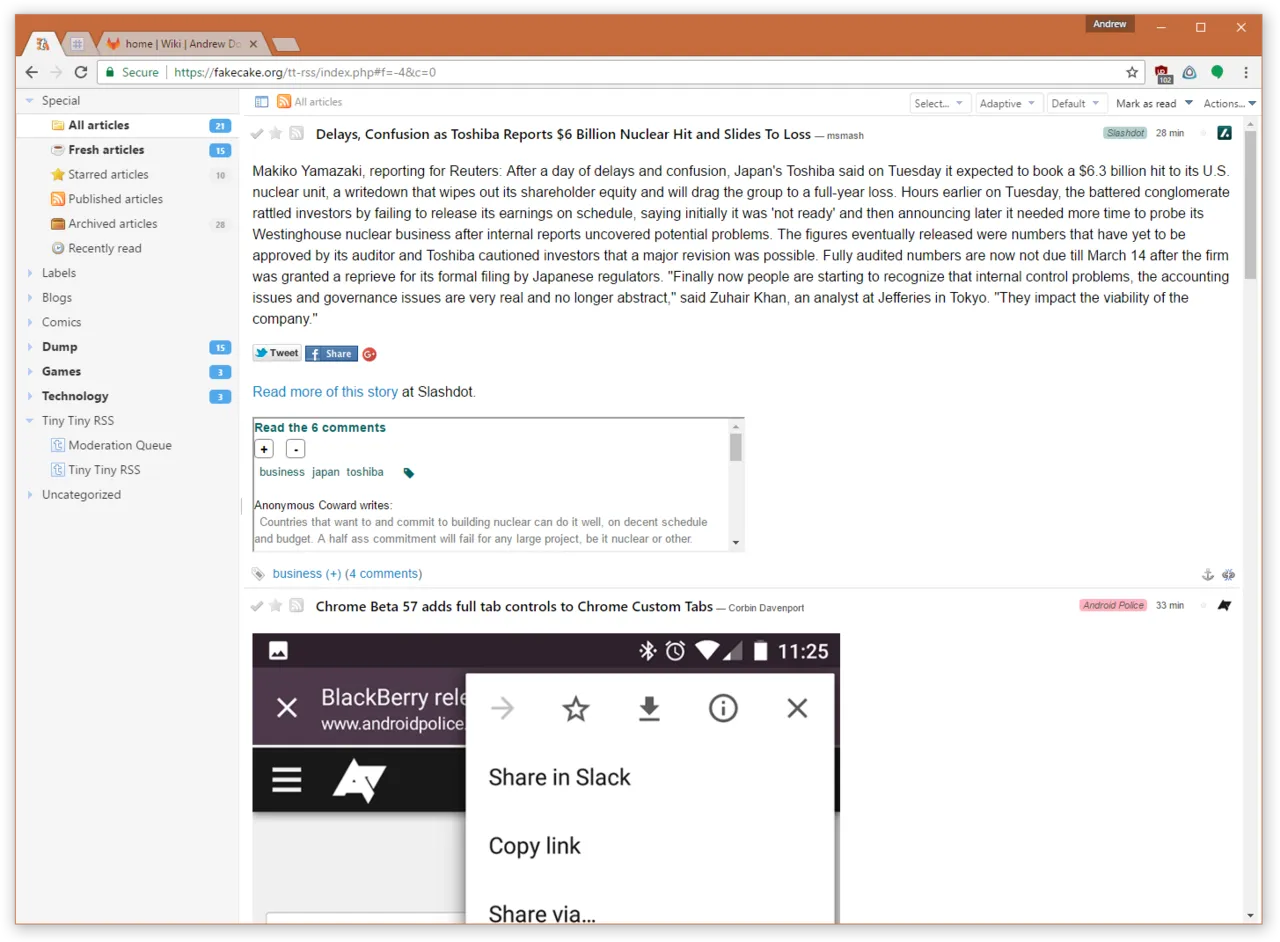Open Read more of this story link
Image resolution: width=1280 pixels, height=942 pixels.
point(325,392)
